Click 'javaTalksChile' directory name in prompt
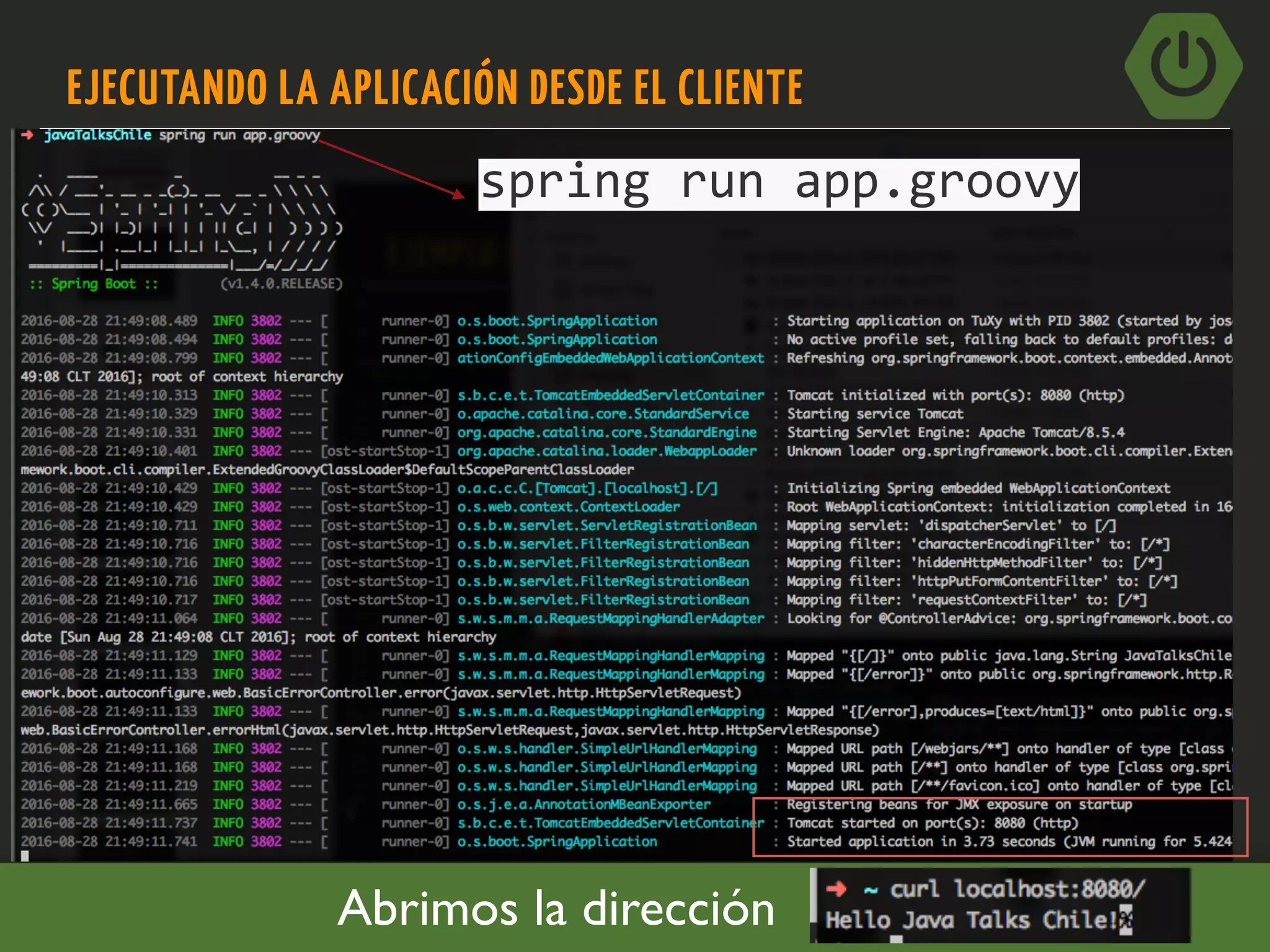1270x952 pixels. click(x=97, y=135)
